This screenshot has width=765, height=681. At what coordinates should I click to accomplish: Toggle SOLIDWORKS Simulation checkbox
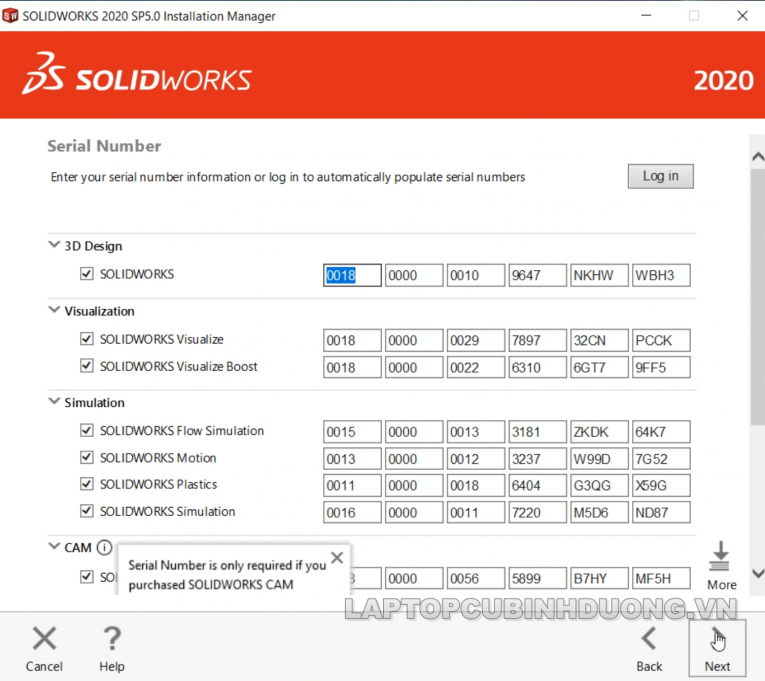[x=87, y=511]
